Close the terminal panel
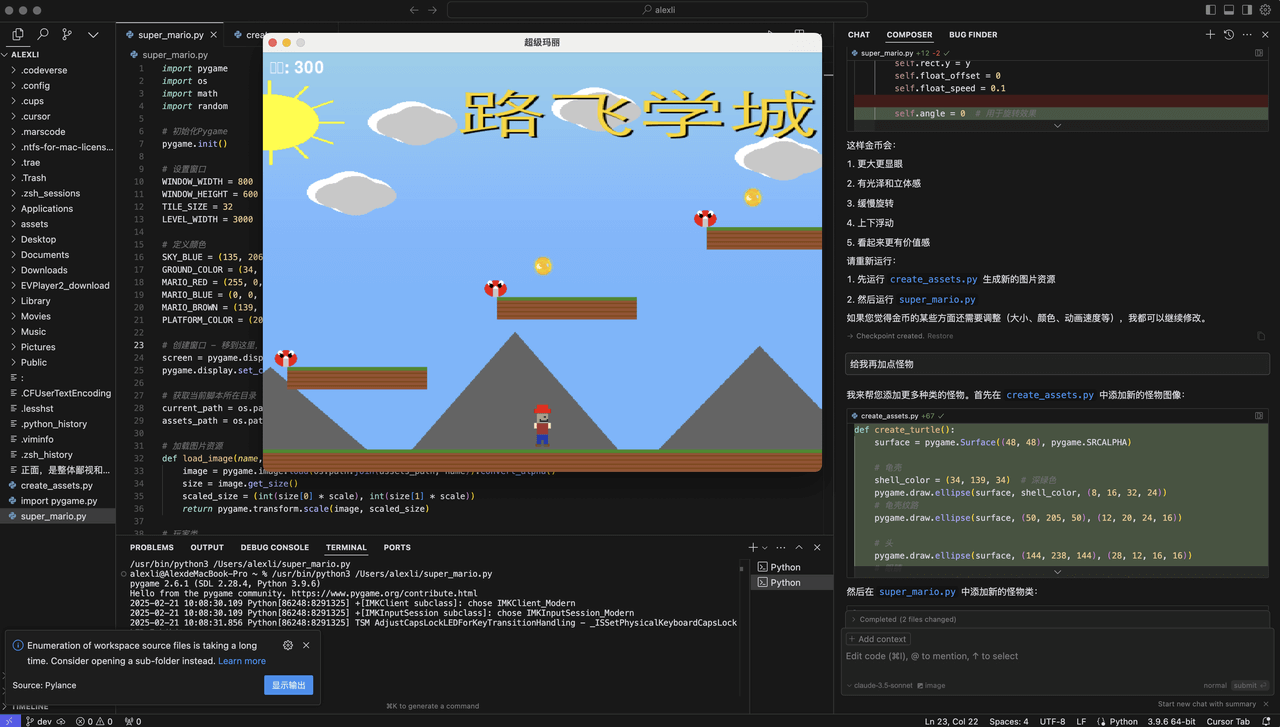This screenshot has height=727, width=1280. (x=817, y=548)
